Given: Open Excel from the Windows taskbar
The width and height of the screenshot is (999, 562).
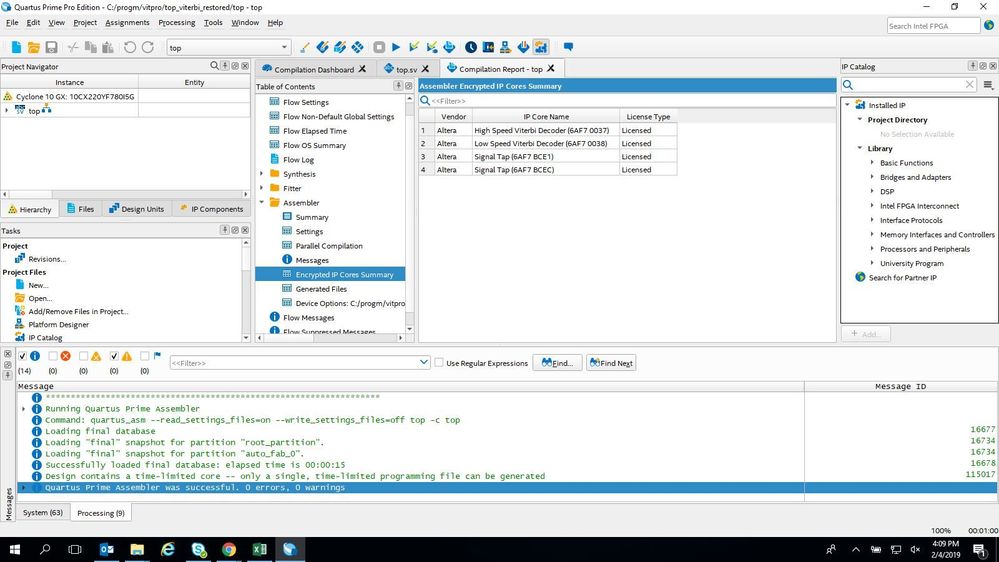Looking at the screenshot, I should click(x=259, y=549).
